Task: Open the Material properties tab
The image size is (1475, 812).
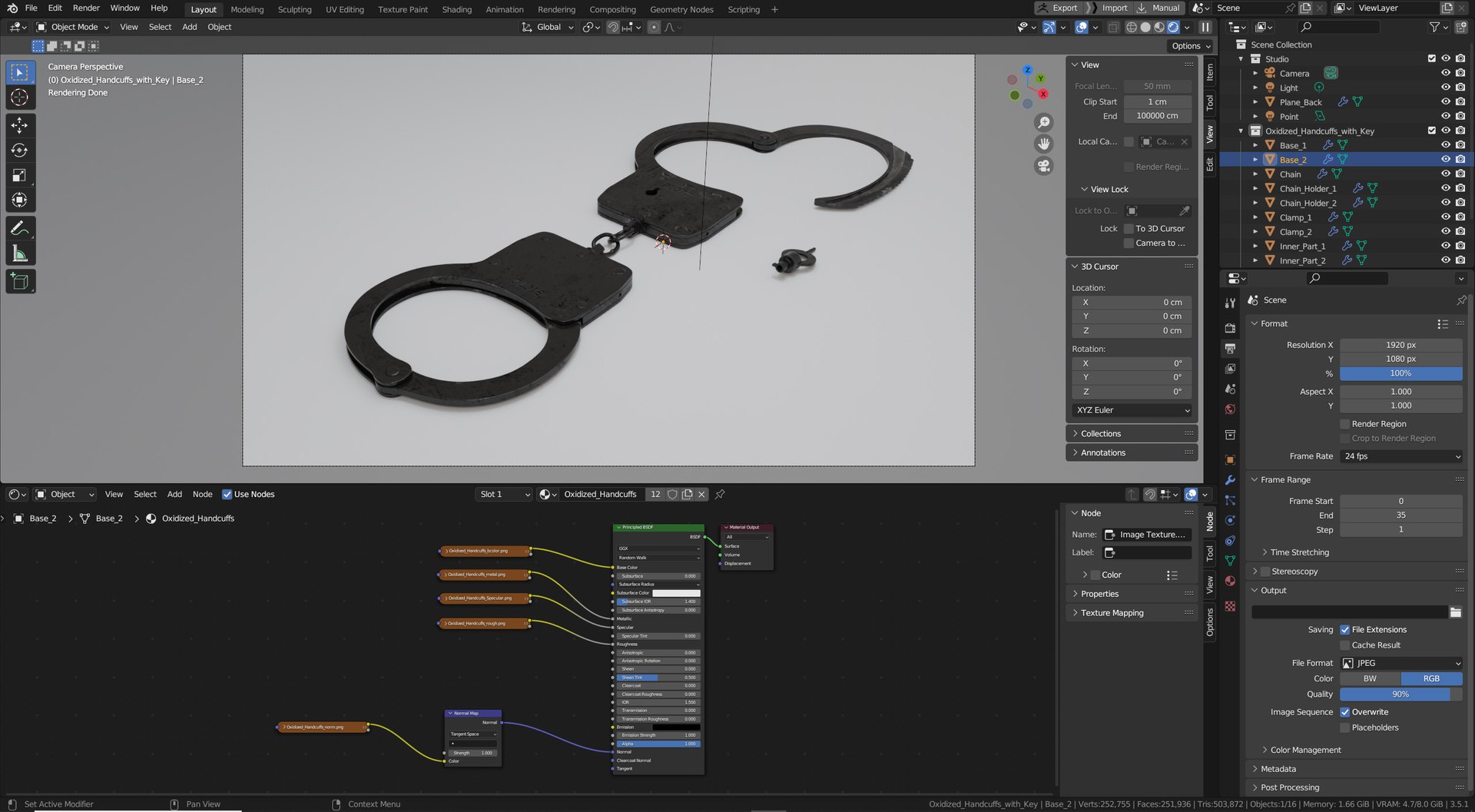Action: [x=1230, y=581]
